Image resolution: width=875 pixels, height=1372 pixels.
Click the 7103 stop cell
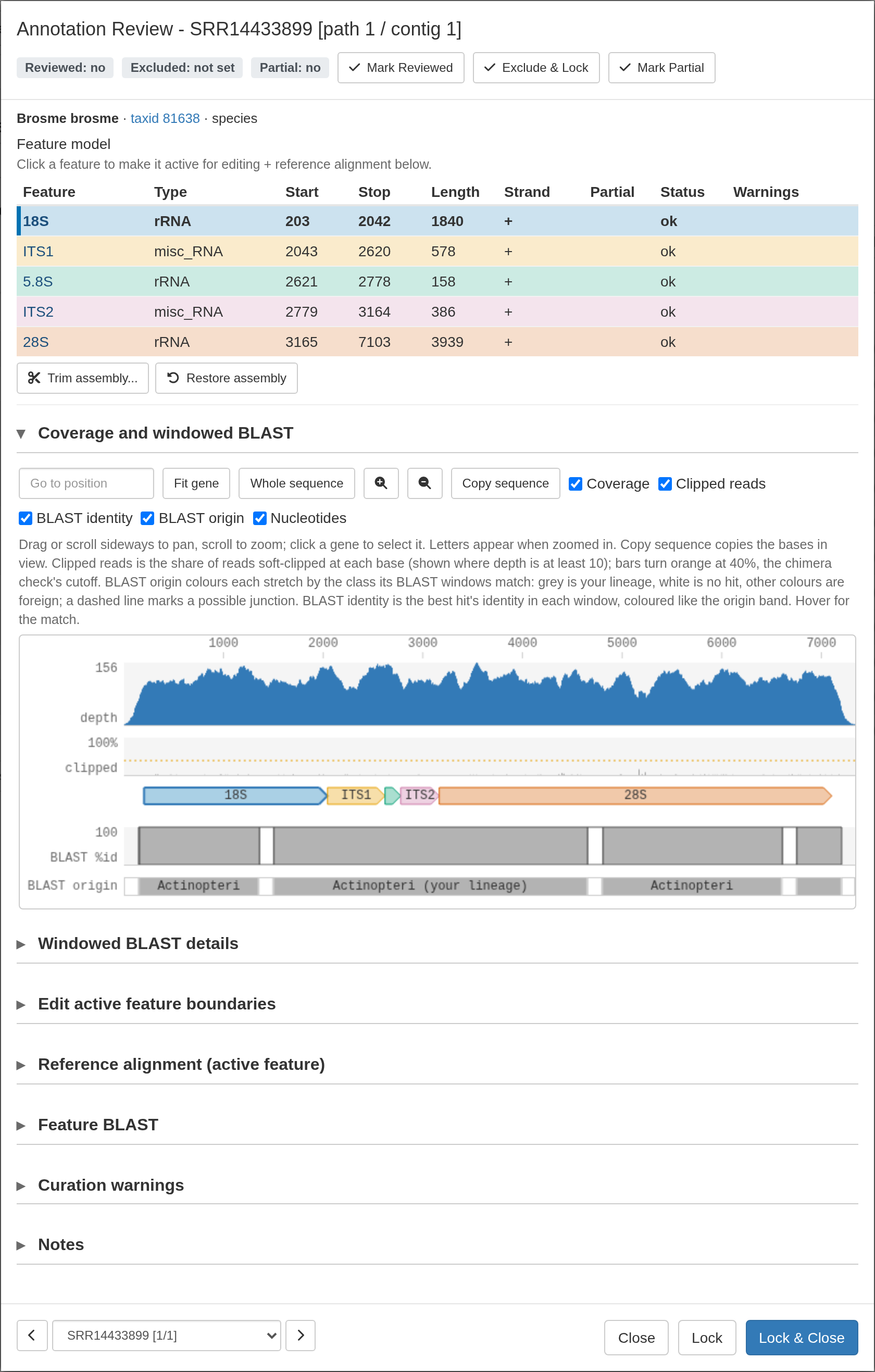tap(374, 342)
